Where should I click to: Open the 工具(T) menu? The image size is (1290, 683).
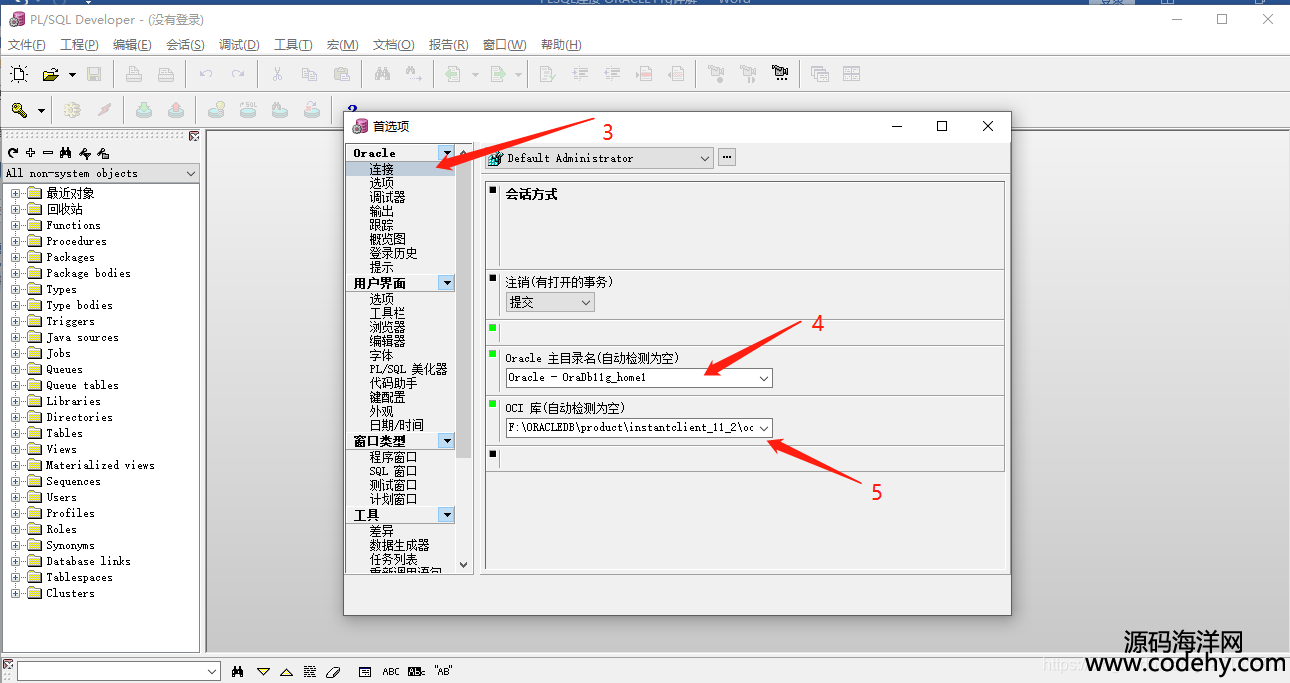(293, 45)
